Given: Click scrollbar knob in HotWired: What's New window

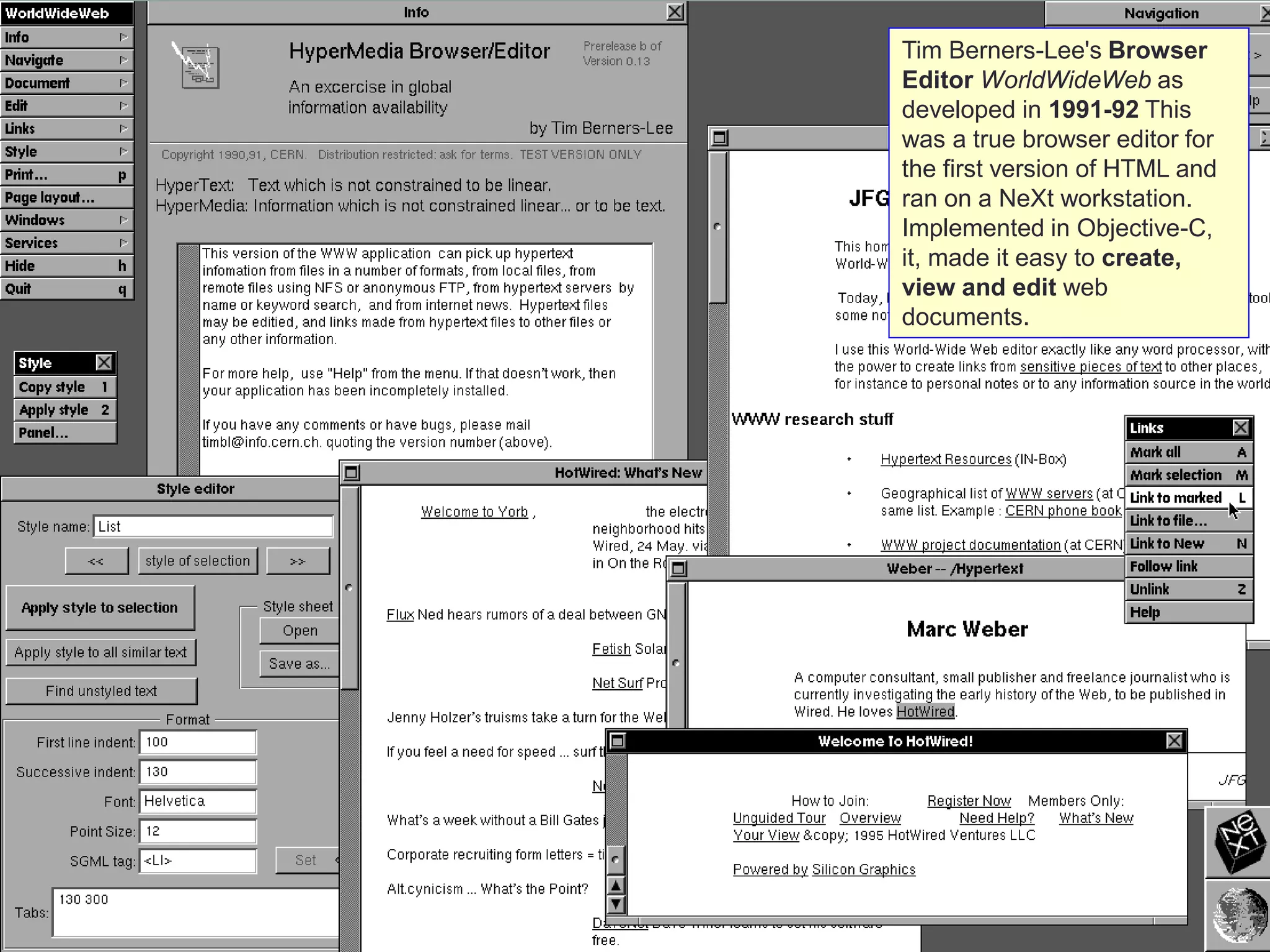Looking at the screenshot, I should tap(349, 588).
